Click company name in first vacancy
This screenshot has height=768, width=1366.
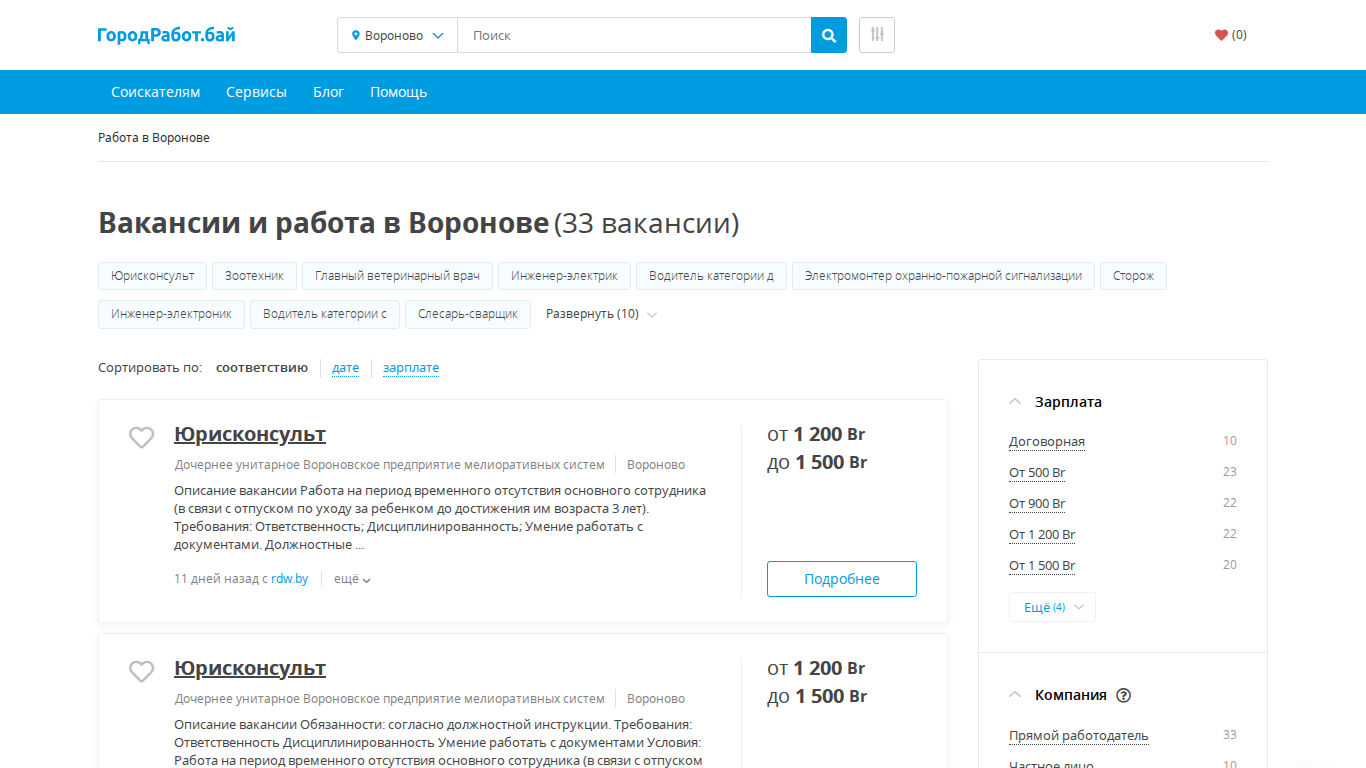tap(390, 465)
